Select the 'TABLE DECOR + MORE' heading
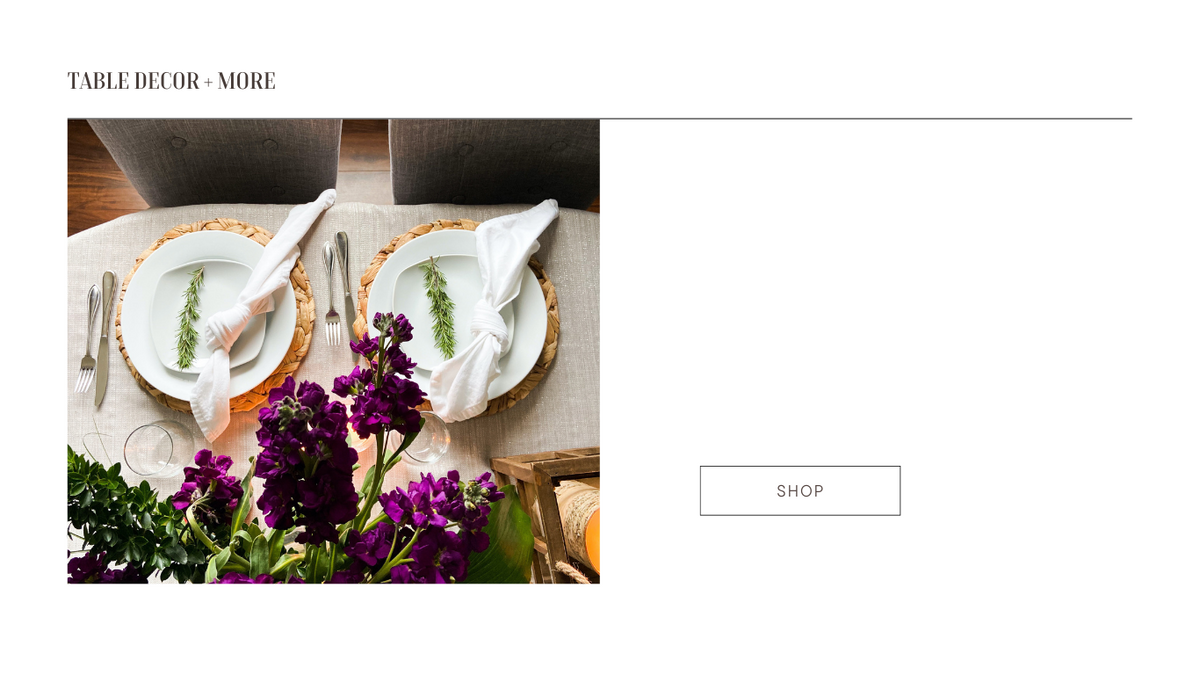The height and width of the screenshot is (675, 1200). pyautogui.click(x=171, y=81)
